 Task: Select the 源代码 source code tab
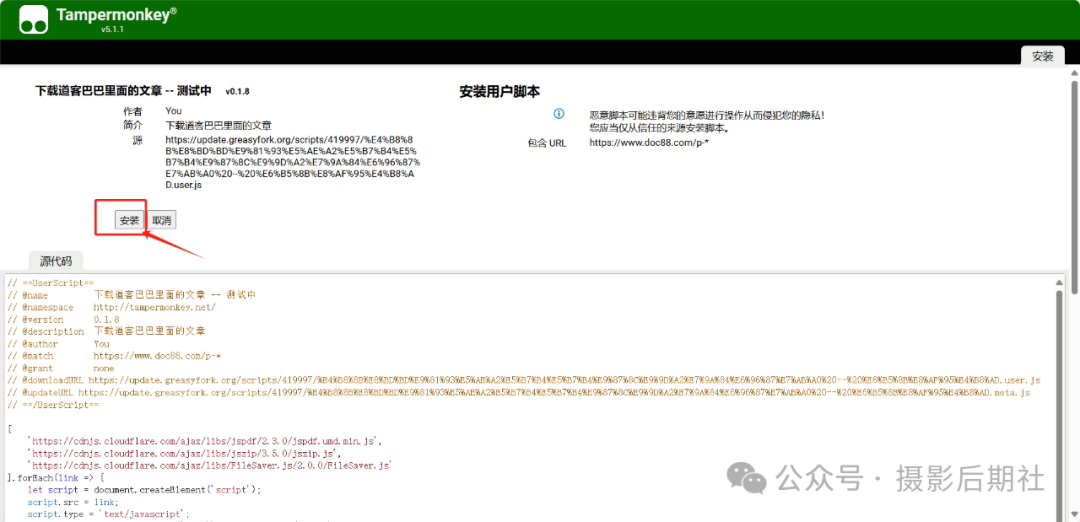(x=56, y=261)
